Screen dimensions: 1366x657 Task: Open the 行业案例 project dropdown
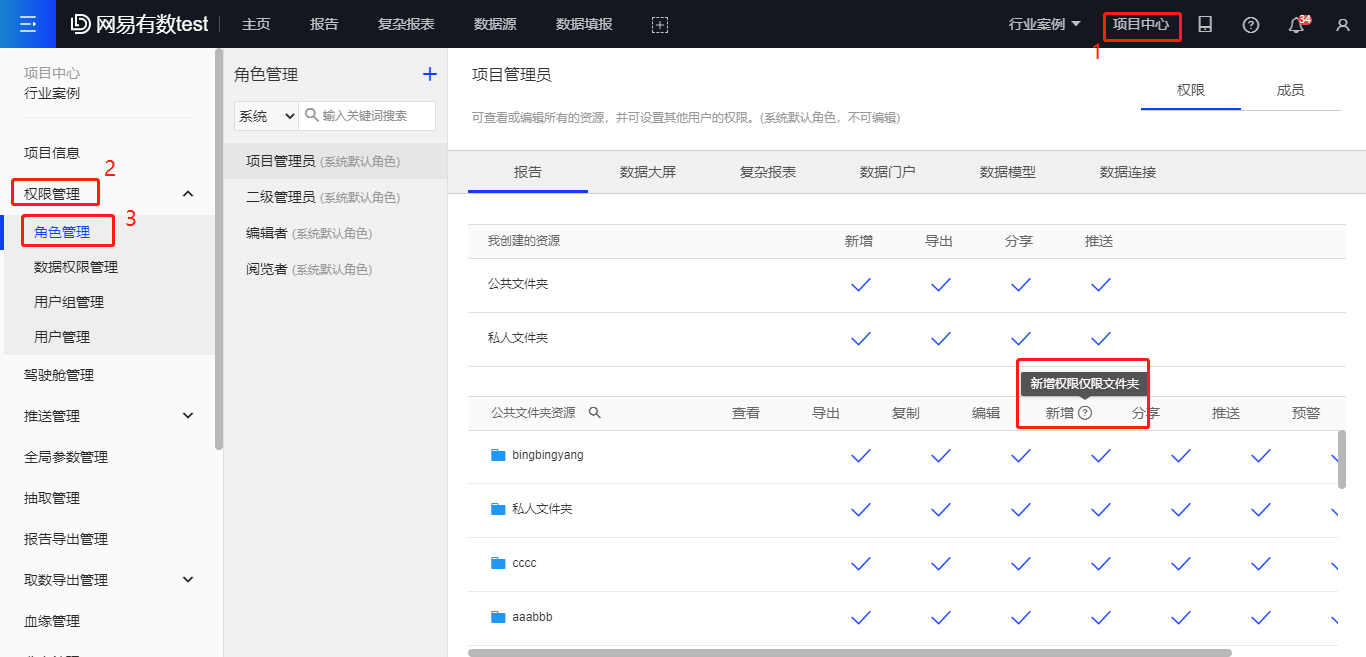(x=1045, y=25)
